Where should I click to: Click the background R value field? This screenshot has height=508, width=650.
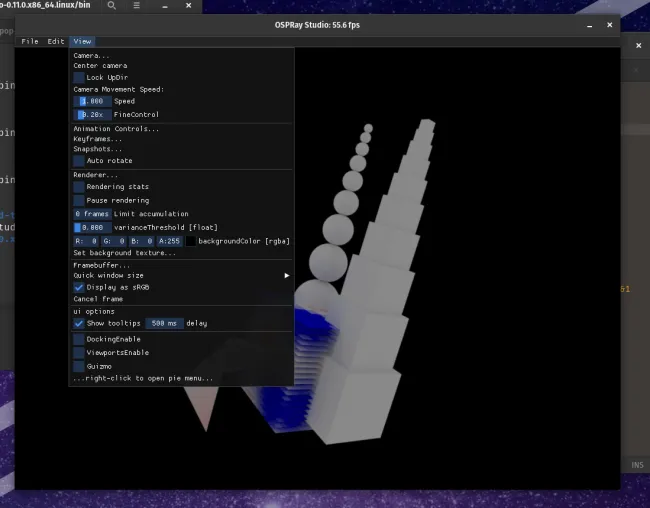tap(86, 241)
